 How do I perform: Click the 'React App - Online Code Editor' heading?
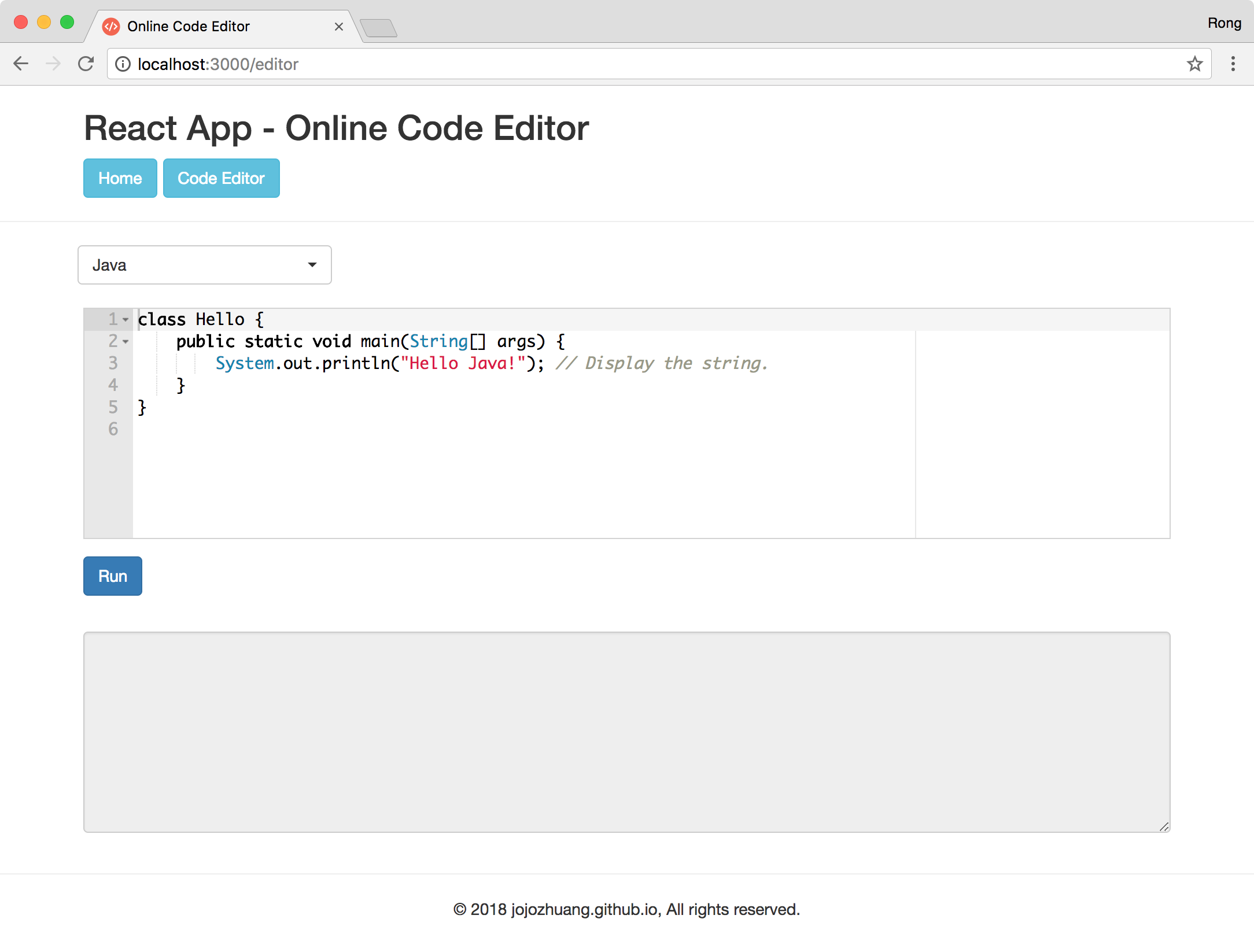pos(337,128)
